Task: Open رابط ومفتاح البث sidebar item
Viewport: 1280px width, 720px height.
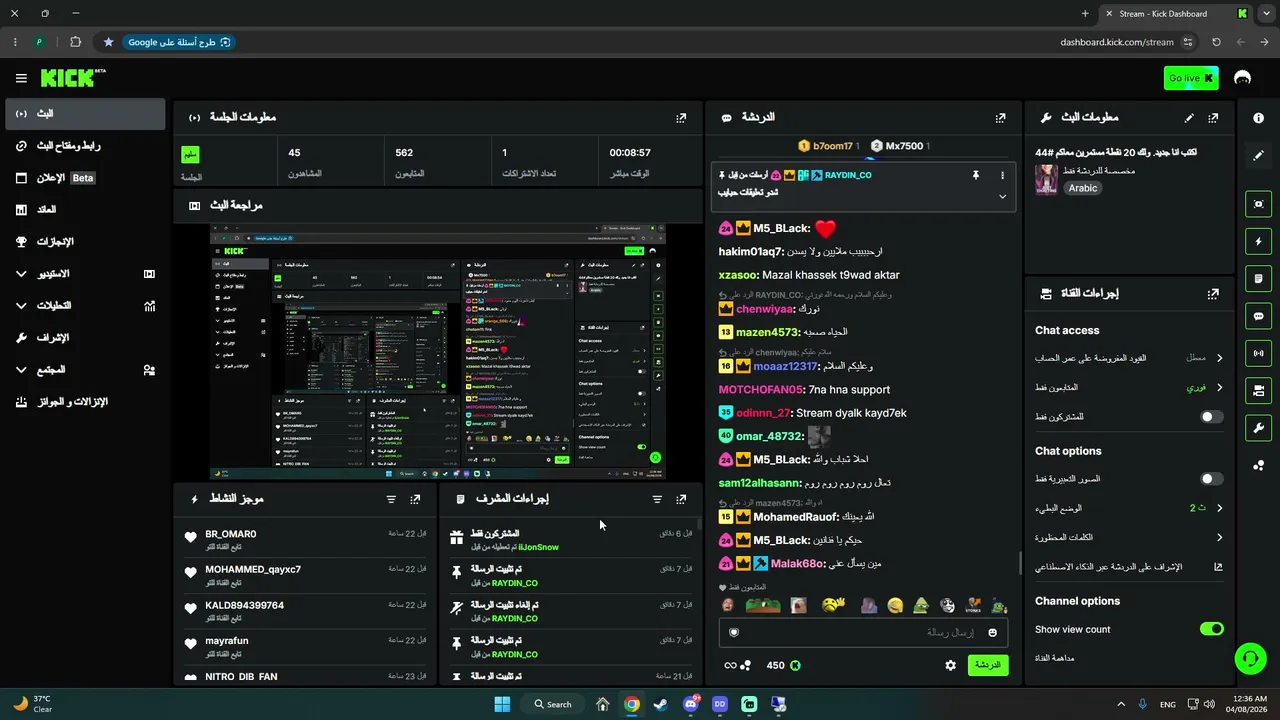Action: [x=84, y=146]
